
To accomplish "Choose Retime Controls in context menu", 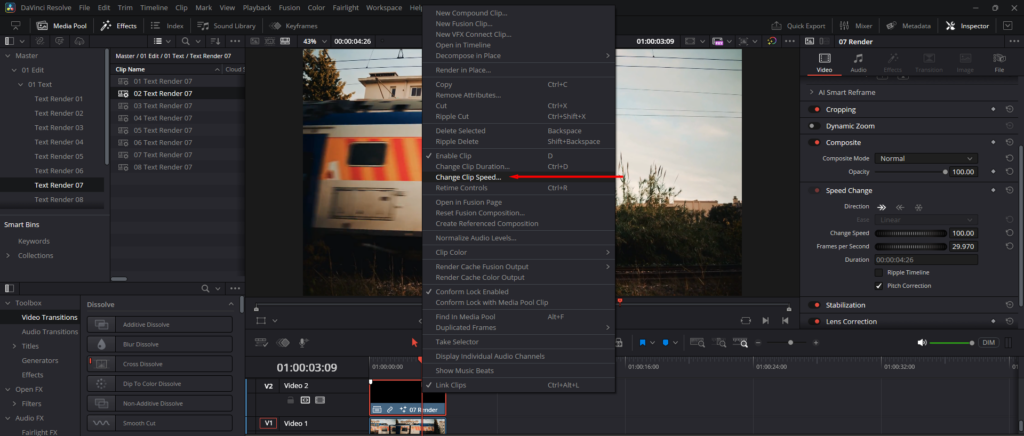I will [461, 188].
